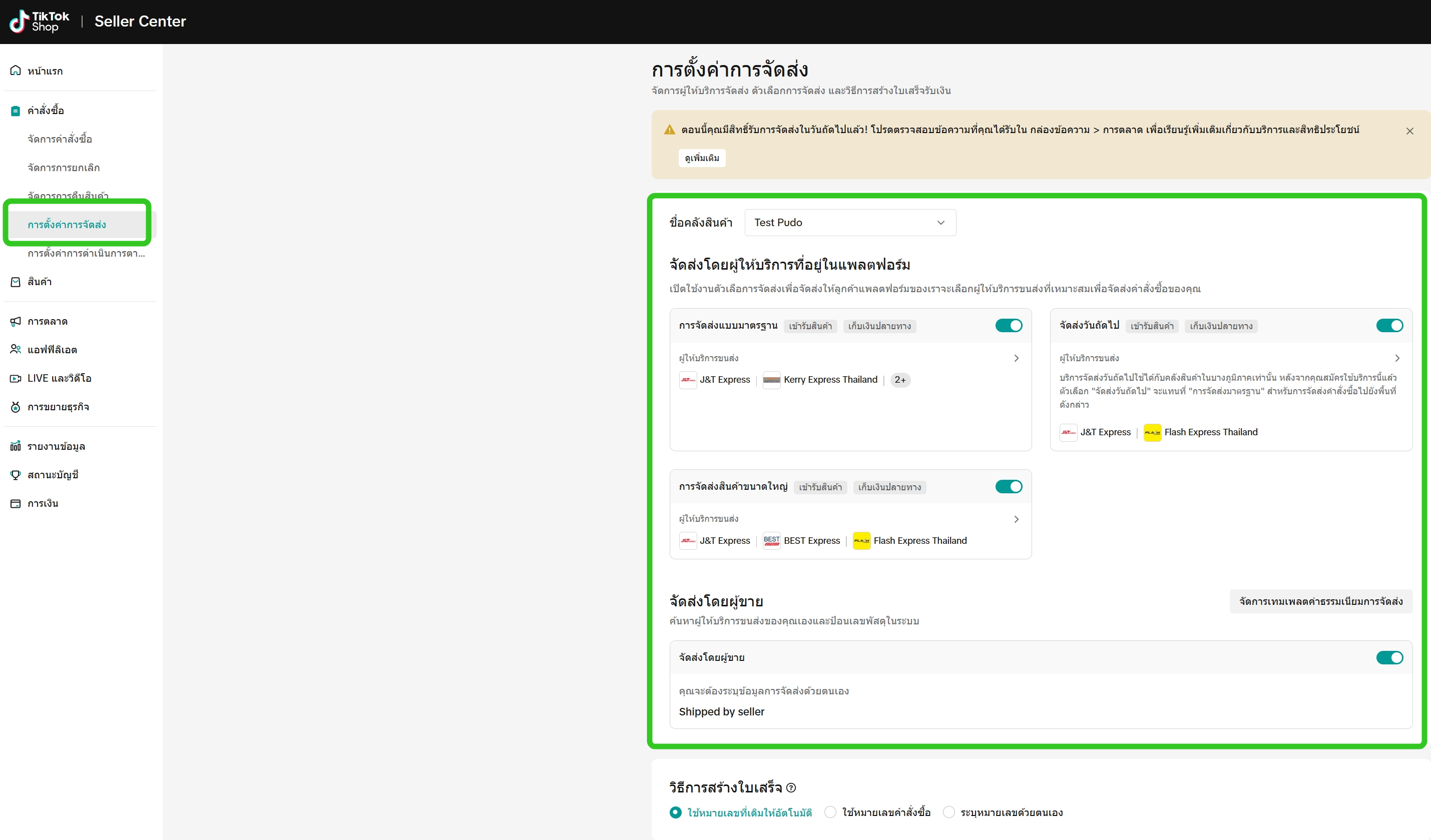Open LIVE และวิดีโอ camera icon

[16, 378]
